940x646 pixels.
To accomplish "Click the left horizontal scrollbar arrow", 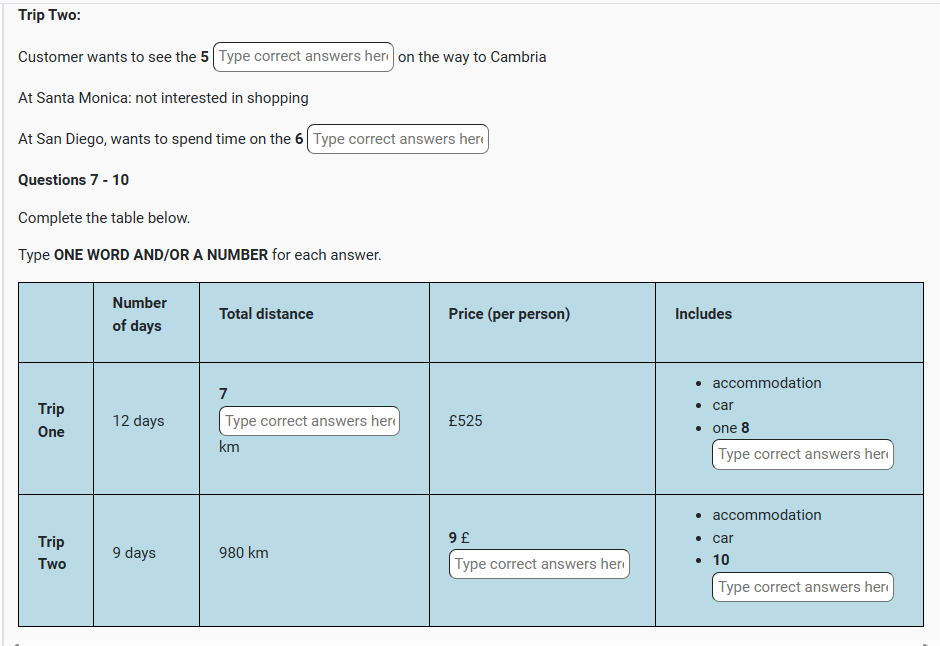I will click(x=15, y=642).
